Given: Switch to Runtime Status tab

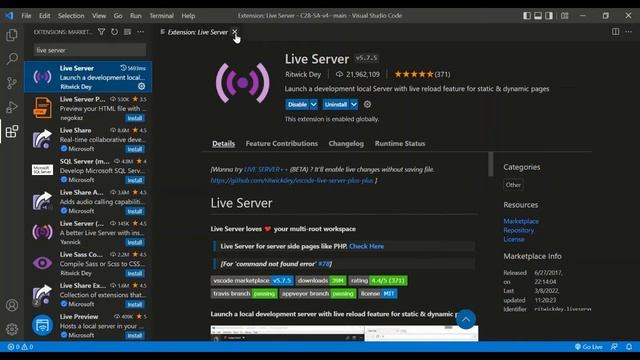Looking at the screenshot, I should click(400, 143).
